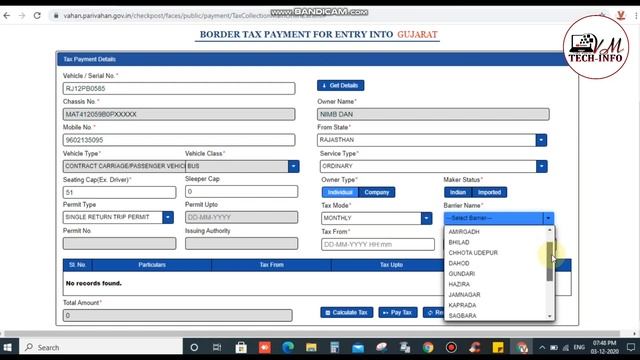
Task: Open CCleaner from the taskbar
Action: (475, 347)
